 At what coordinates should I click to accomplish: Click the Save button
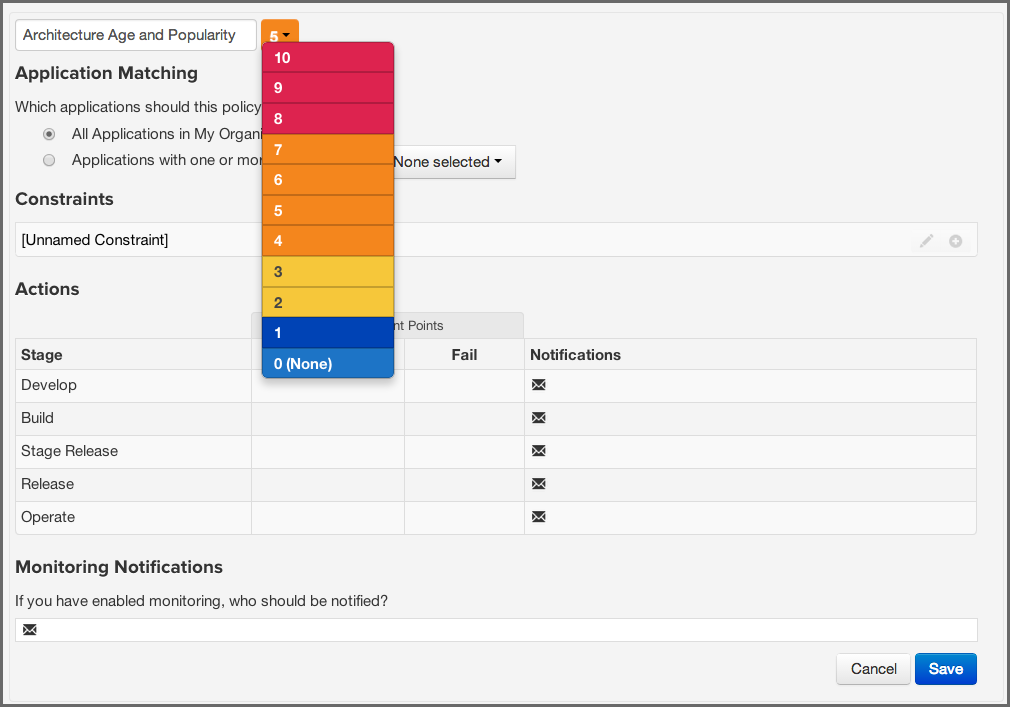point(946,669)
